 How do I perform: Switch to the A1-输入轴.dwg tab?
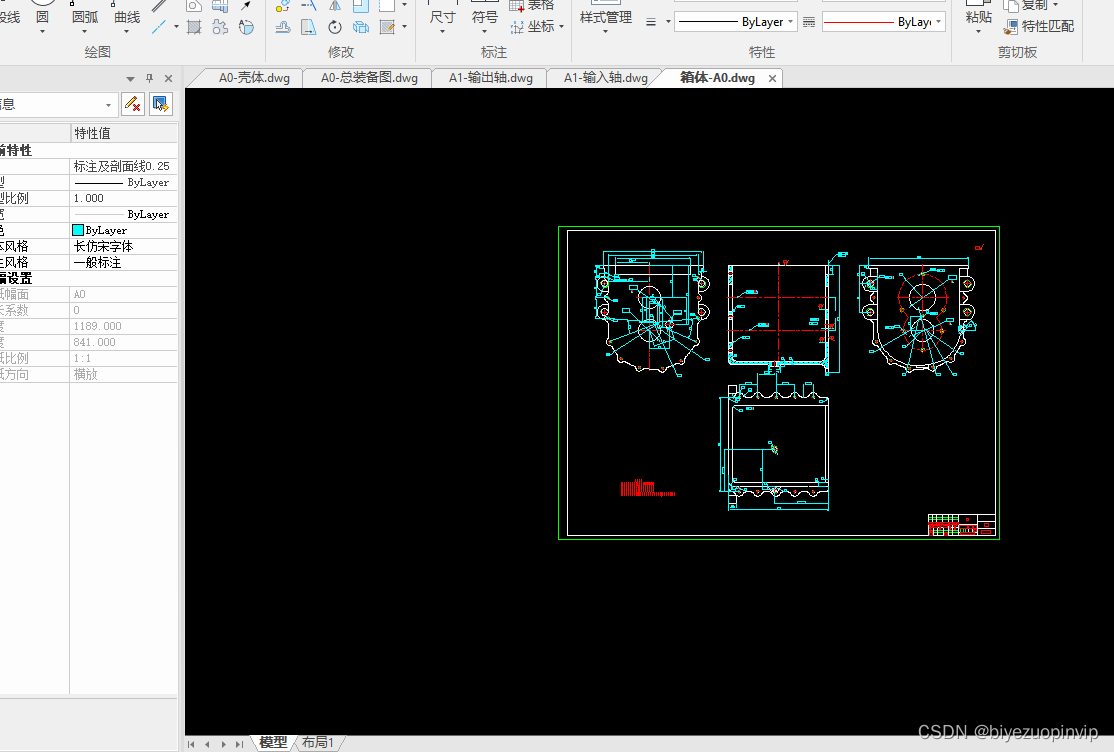[x=605, y=77]
